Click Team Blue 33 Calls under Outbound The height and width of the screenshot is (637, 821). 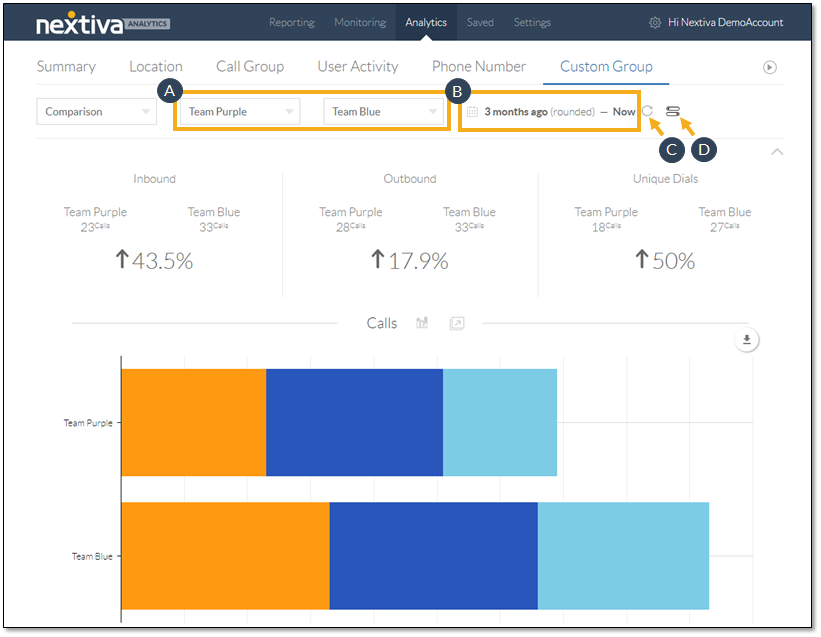pos(470,219)
